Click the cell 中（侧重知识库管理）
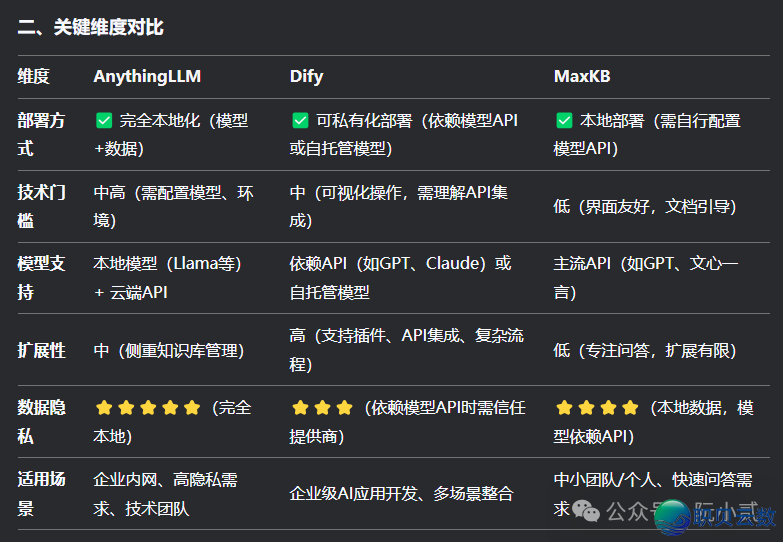 [169, 351]
